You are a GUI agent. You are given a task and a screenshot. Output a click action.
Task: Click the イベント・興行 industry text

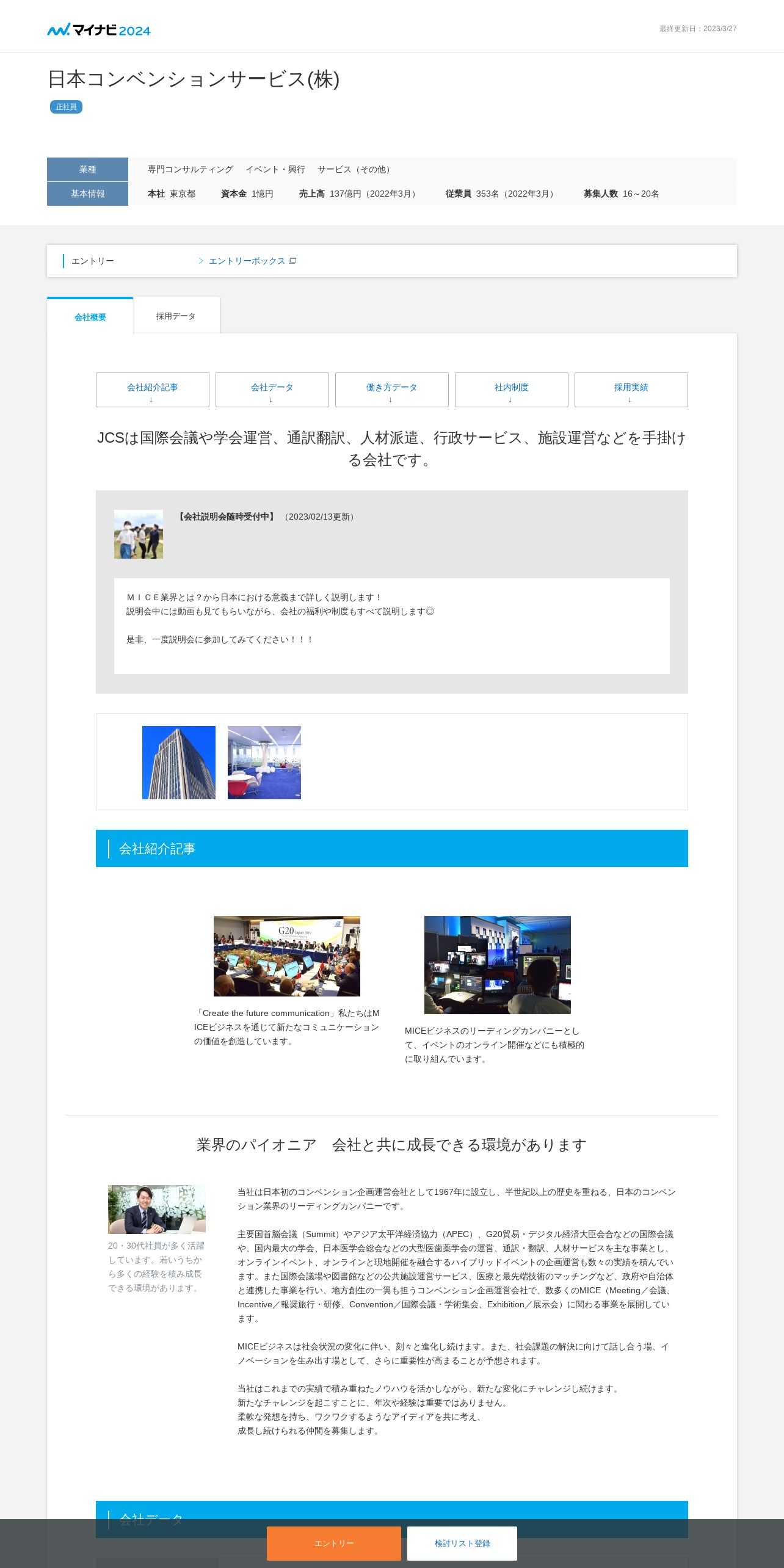275,169
